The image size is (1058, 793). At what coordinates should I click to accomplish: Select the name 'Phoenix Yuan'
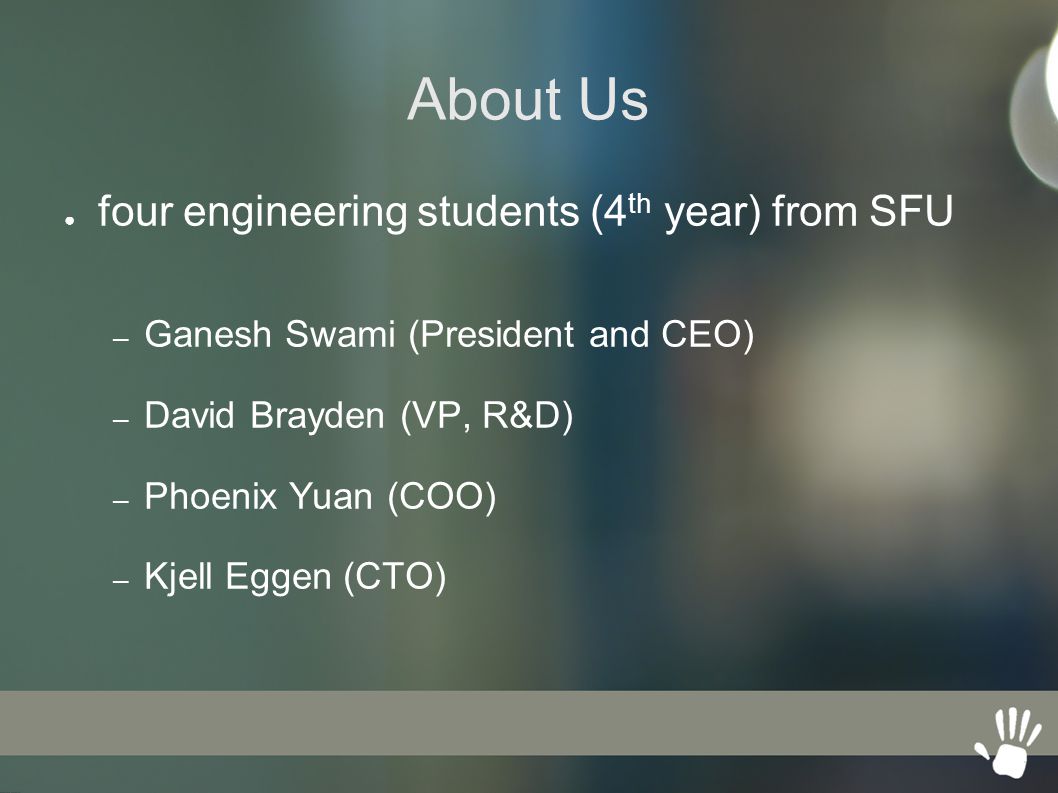pos(258,496)
